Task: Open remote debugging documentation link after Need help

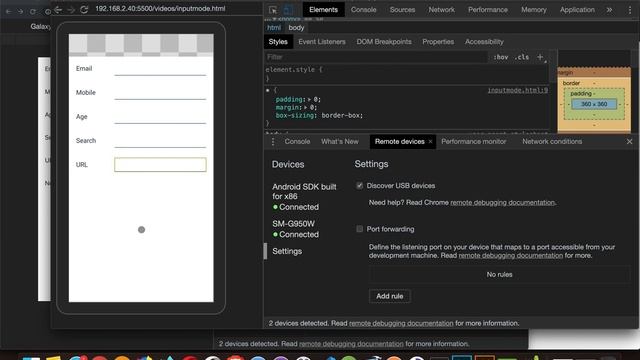Action: click(x=502, y=202)
